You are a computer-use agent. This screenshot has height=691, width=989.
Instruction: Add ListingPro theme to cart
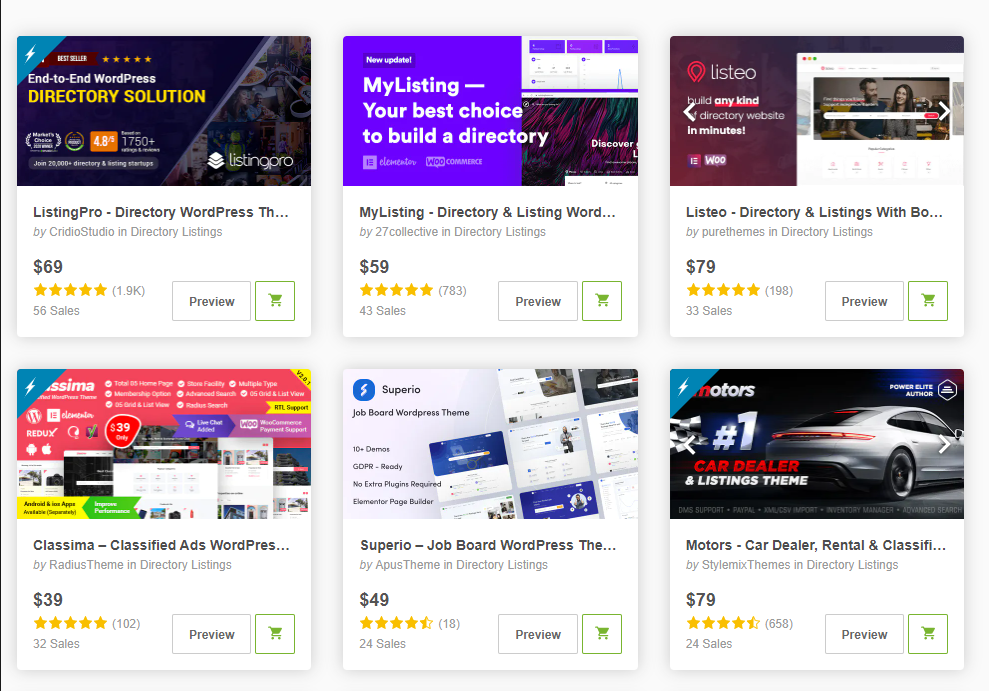click(x=275, y=301)
